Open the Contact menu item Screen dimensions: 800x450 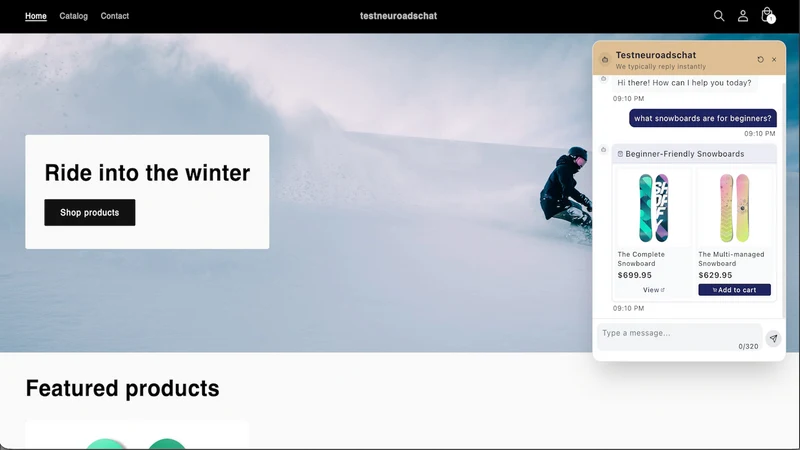[114, 16]
